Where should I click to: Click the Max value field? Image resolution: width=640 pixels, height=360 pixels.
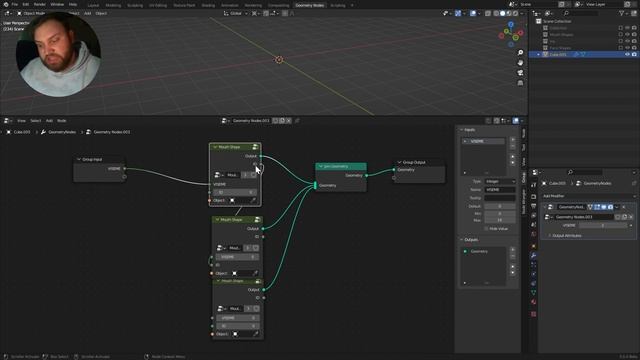point(500,220)
